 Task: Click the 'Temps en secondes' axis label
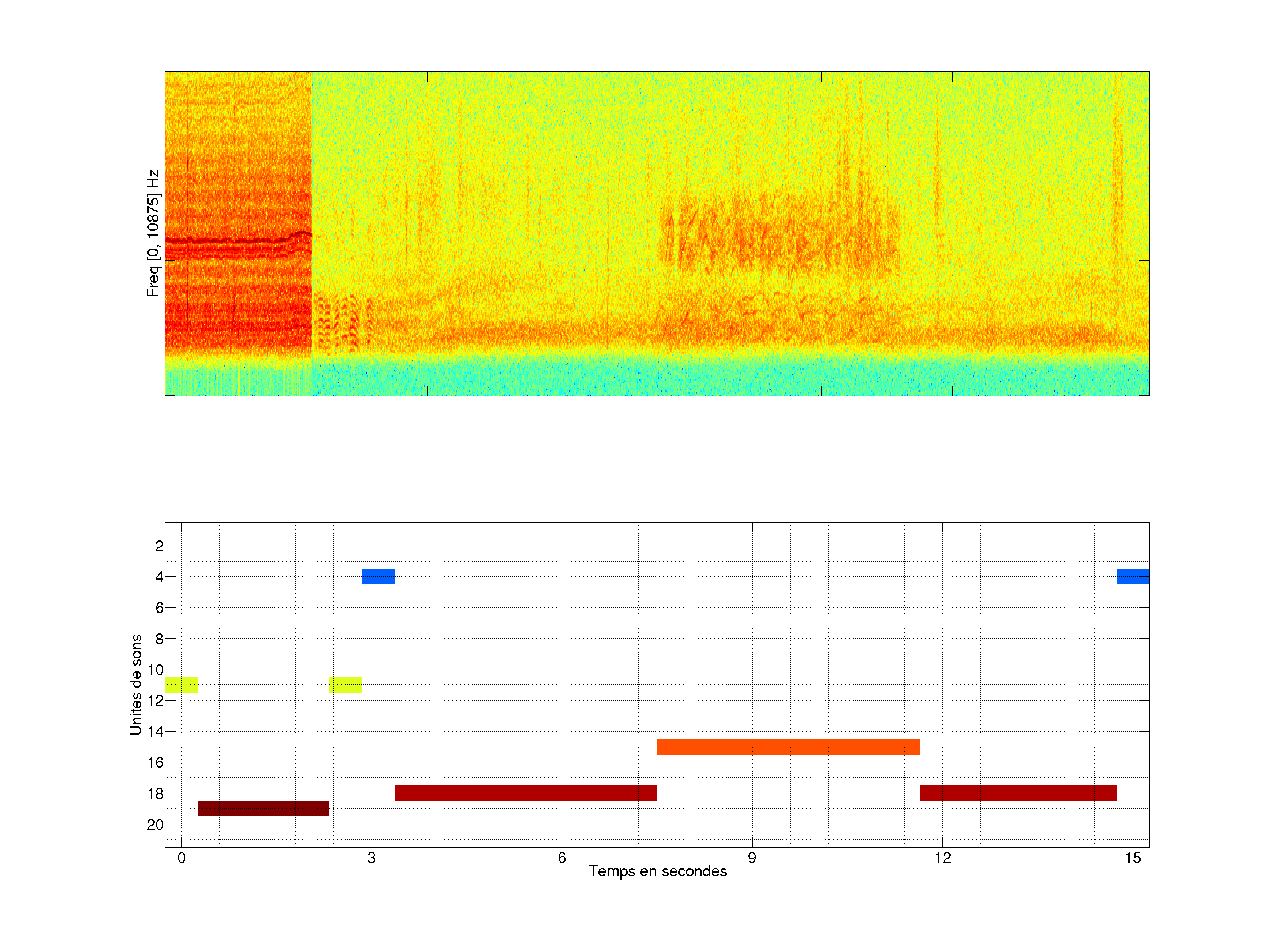coord(657,871)
